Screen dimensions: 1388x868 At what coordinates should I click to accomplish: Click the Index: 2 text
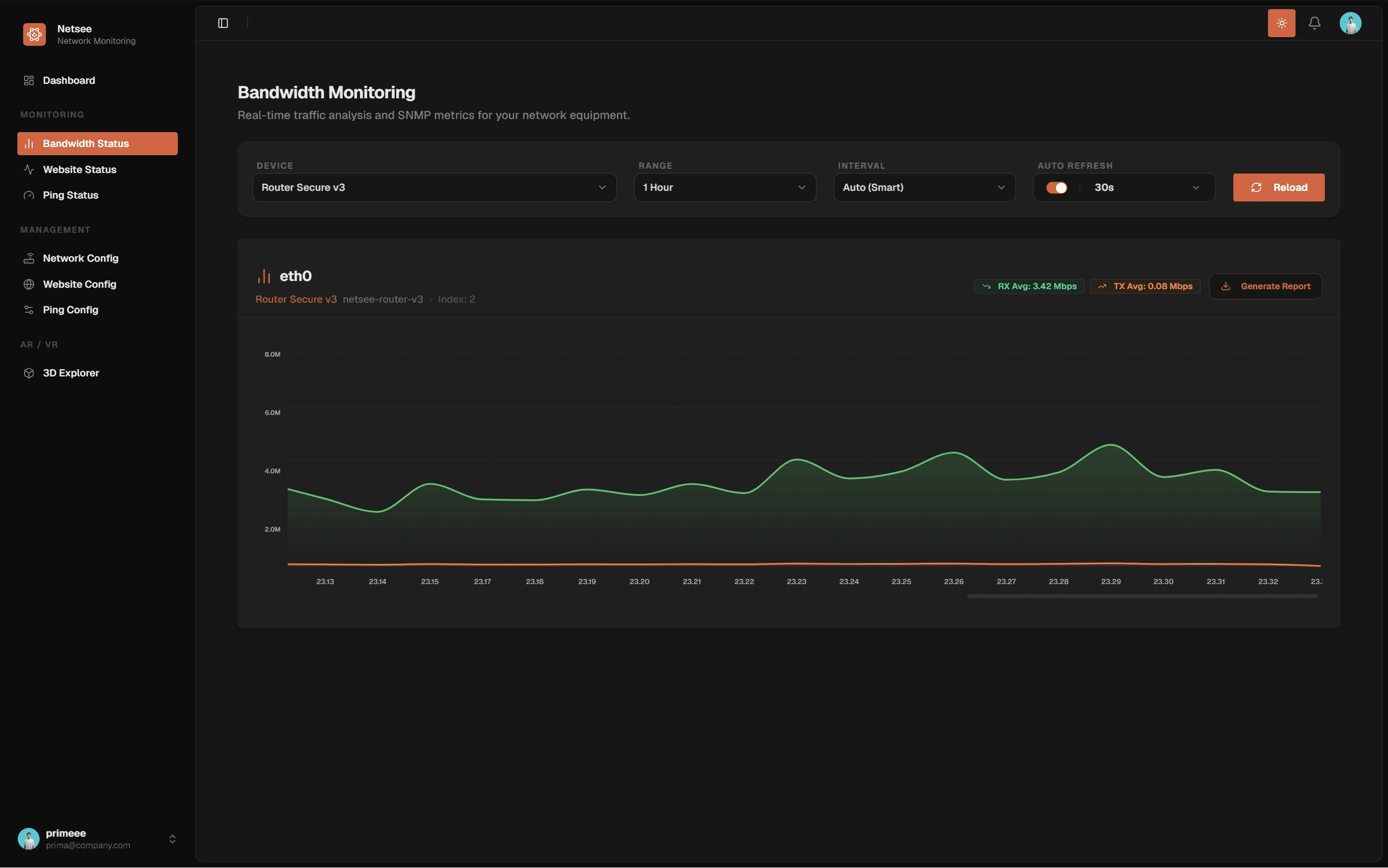(x=456, y=299)
